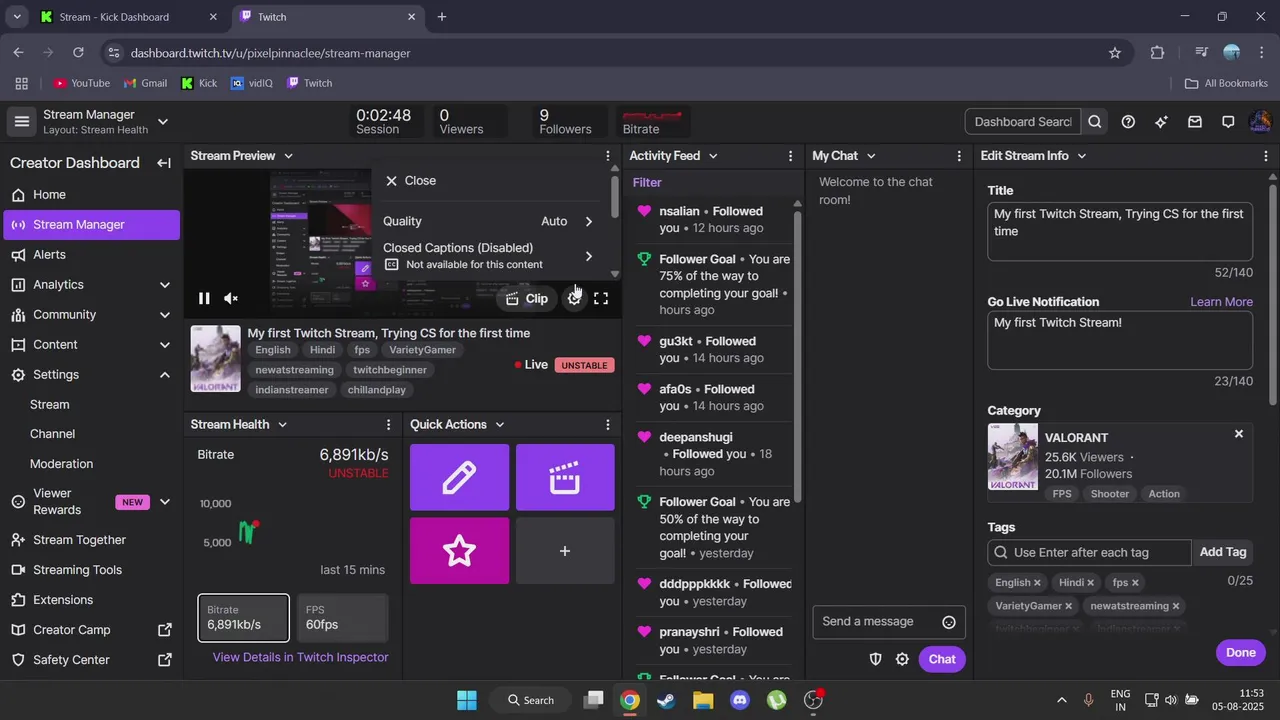Open the whispers chat bubble icon
Viewport: 1280px width, 720px height.
tap(1228, 122)
